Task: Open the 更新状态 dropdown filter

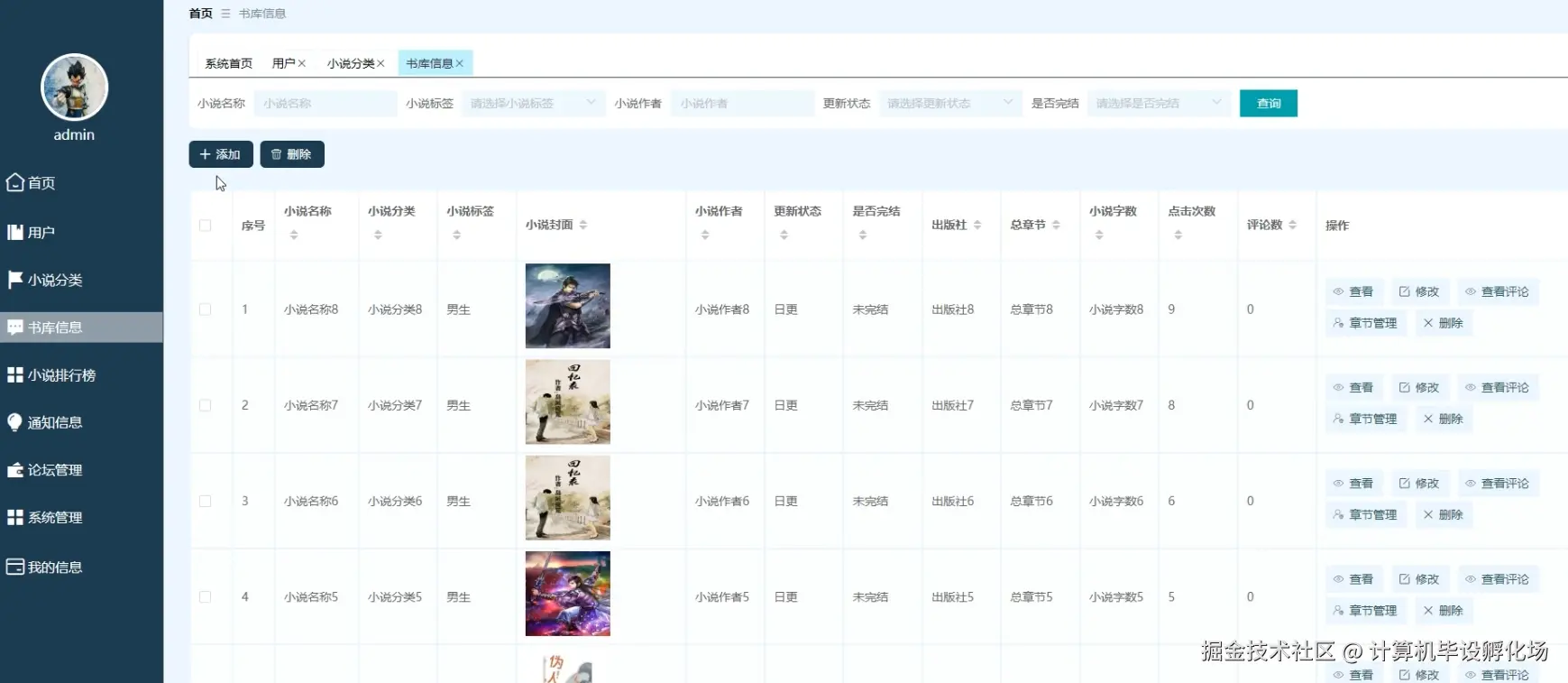Action: [950, 104]
